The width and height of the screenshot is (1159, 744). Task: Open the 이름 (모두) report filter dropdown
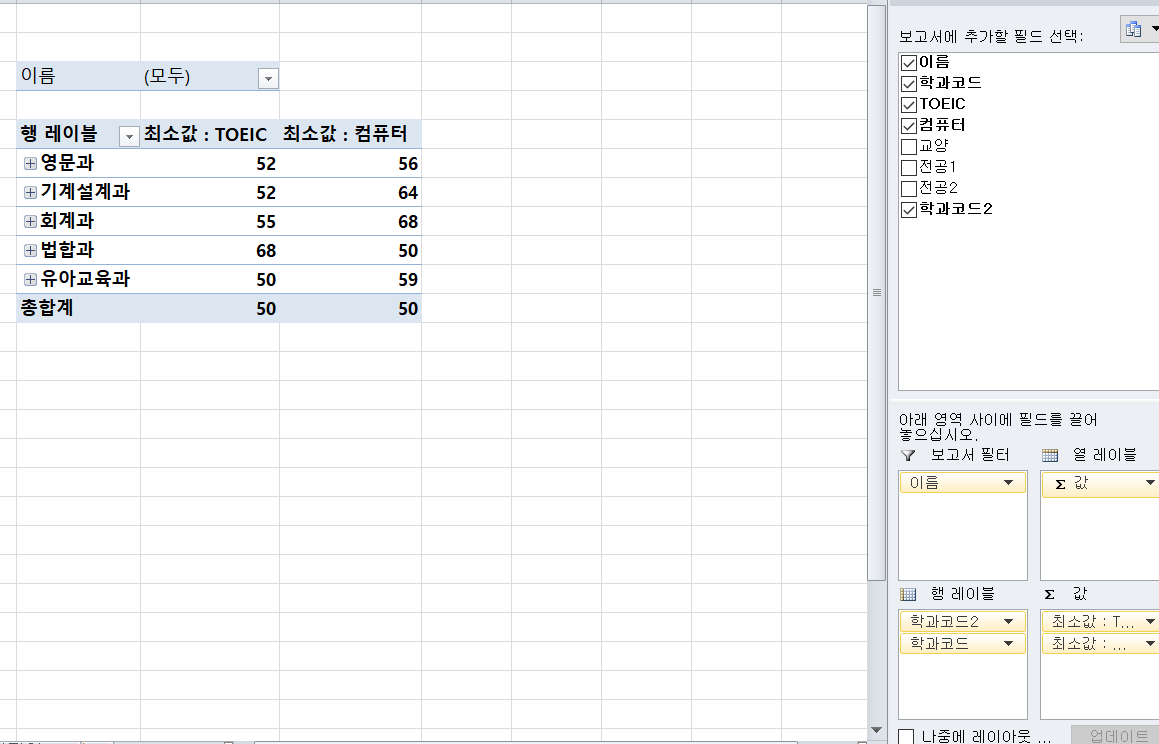click(x=268, y=79)
